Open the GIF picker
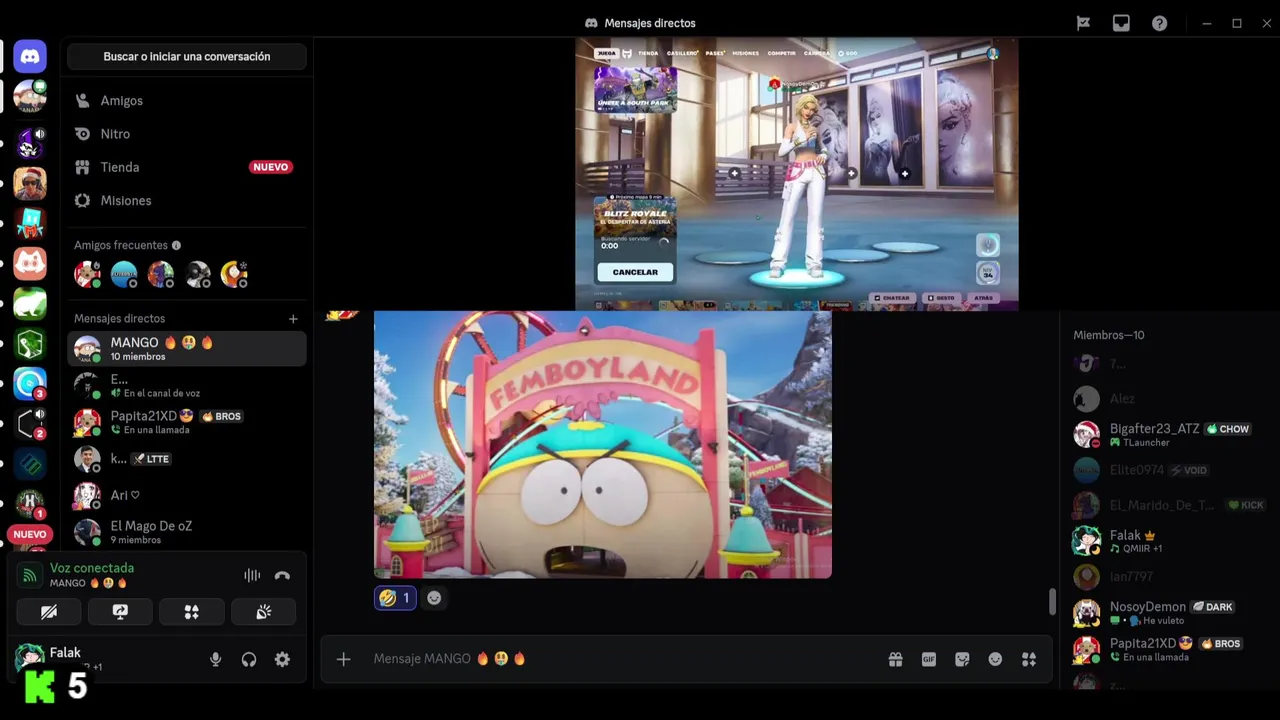 929,659
